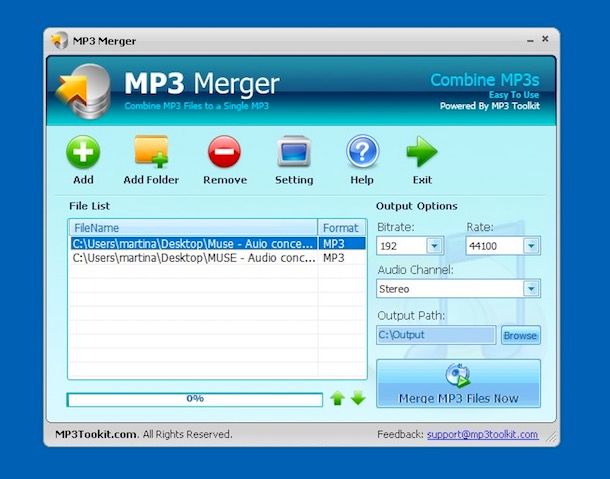Image resolution: width=610 pixels, height=479 pixels.
Task: Select the MUSE - Audio conc... file row
Action: 218,258
